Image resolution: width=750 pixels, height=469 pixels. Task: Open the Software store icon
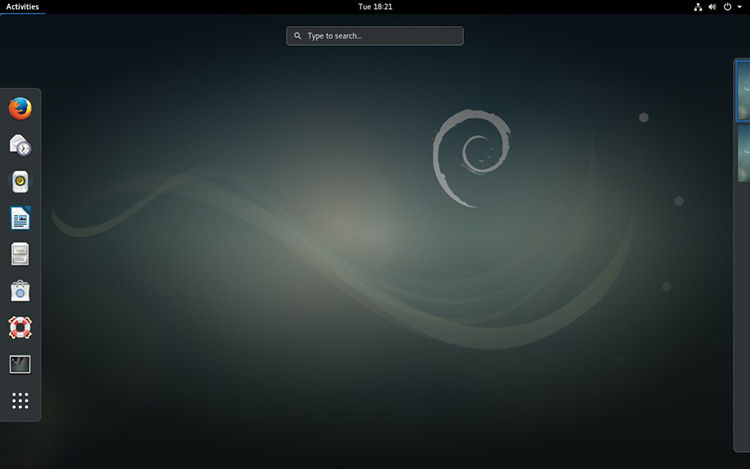[20, 291]
